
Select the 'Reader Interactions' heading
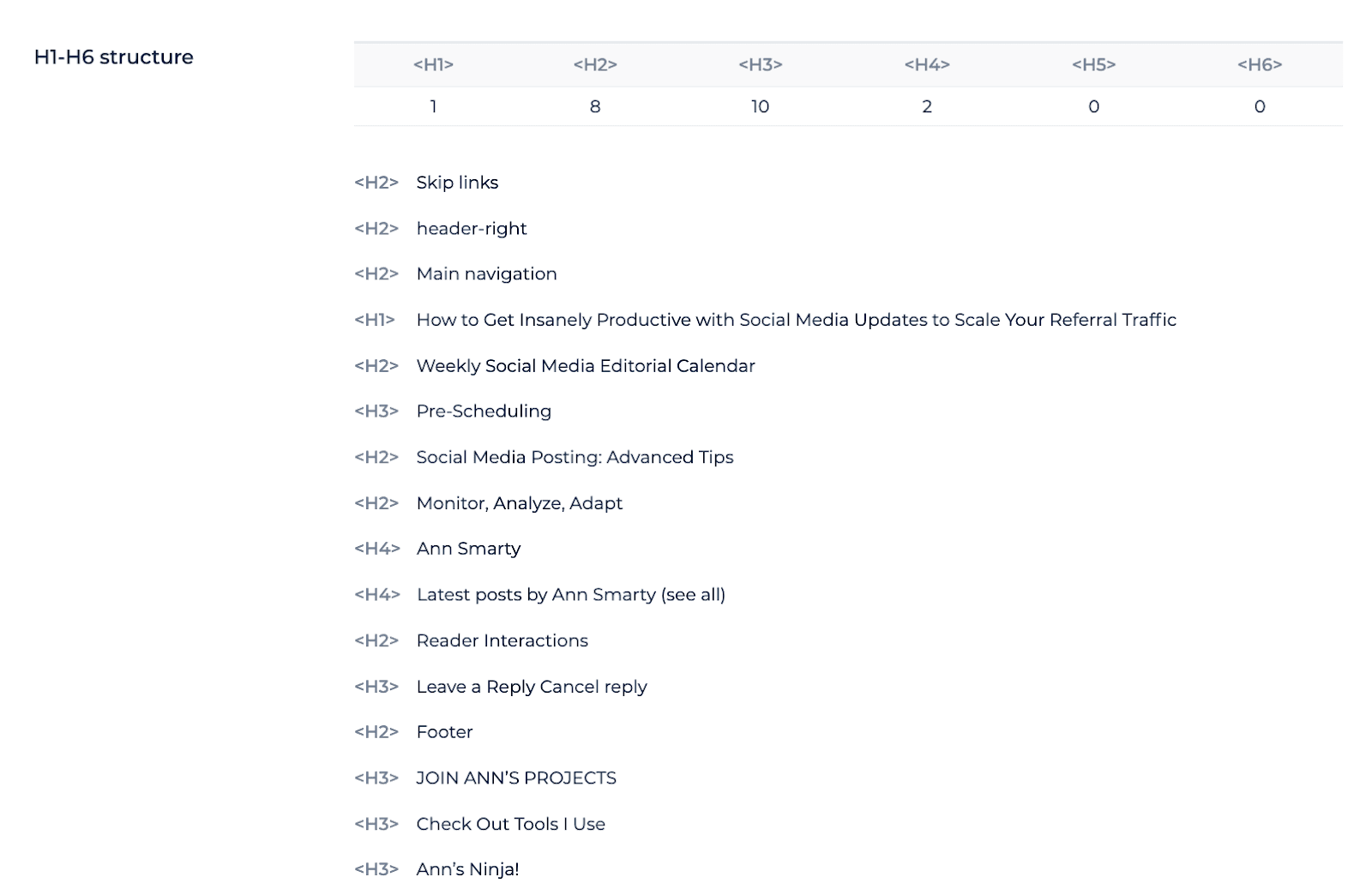point(502,640)
